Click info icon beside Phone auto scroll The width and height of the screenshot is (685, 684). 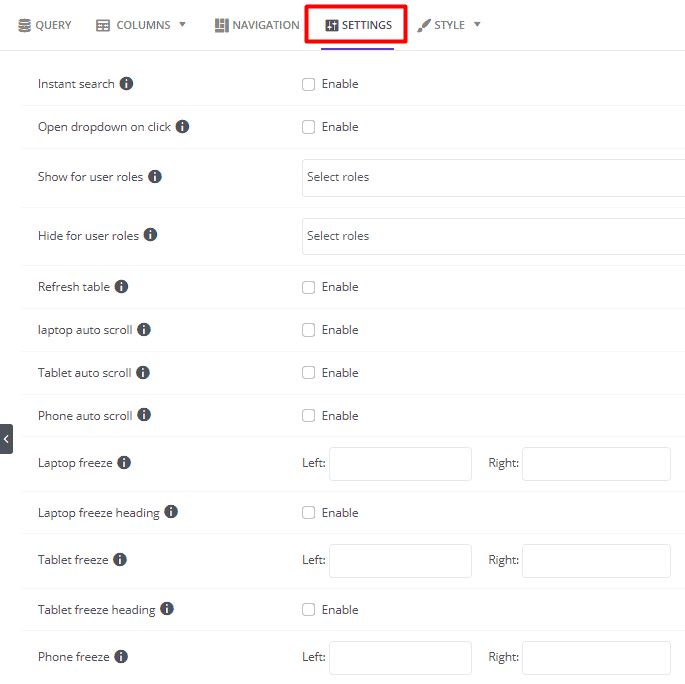point(144,415)
